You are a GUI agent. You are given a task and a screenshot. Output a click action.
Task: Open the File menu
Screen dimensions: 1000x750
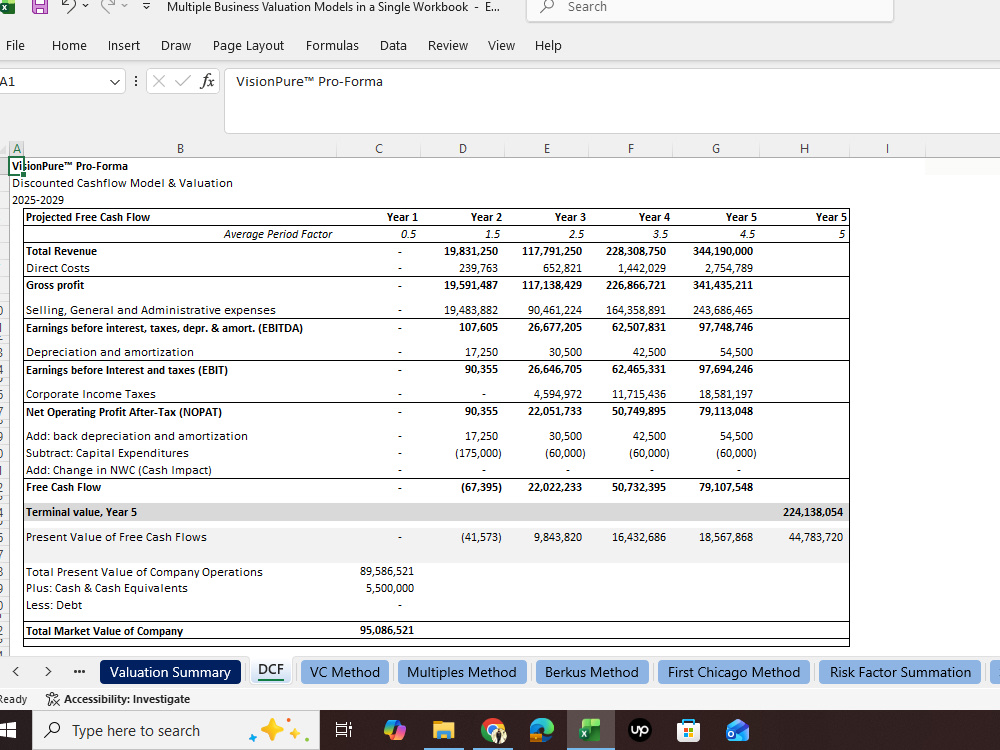tap(15, 45)
